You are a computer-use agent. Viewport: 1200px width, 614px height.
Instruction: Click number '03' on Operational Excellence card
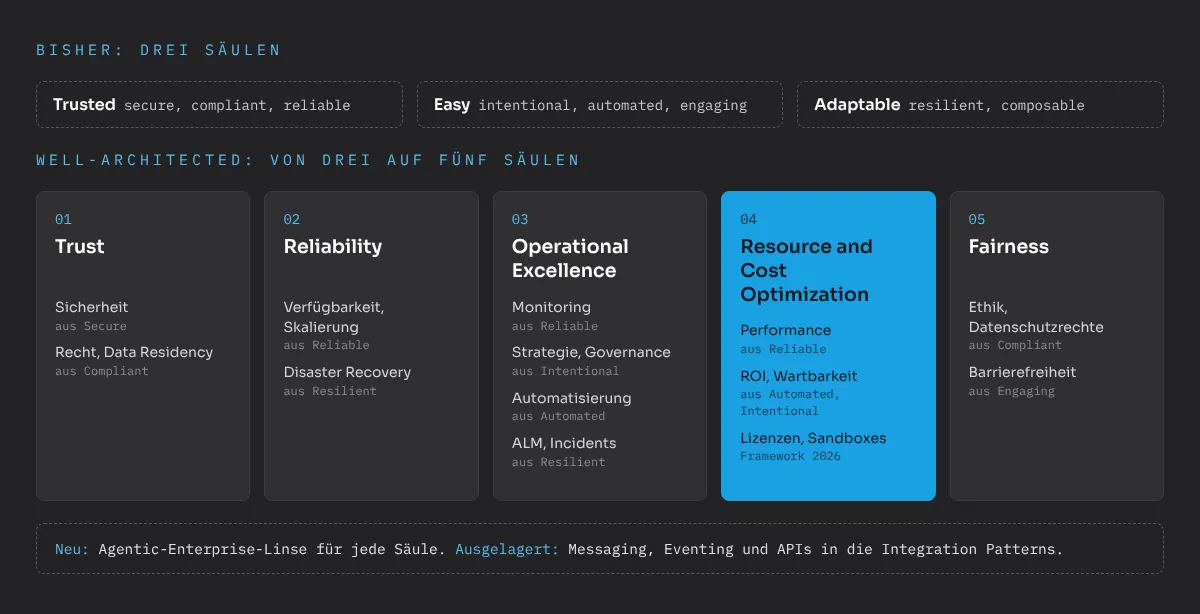tap(520, 219)
